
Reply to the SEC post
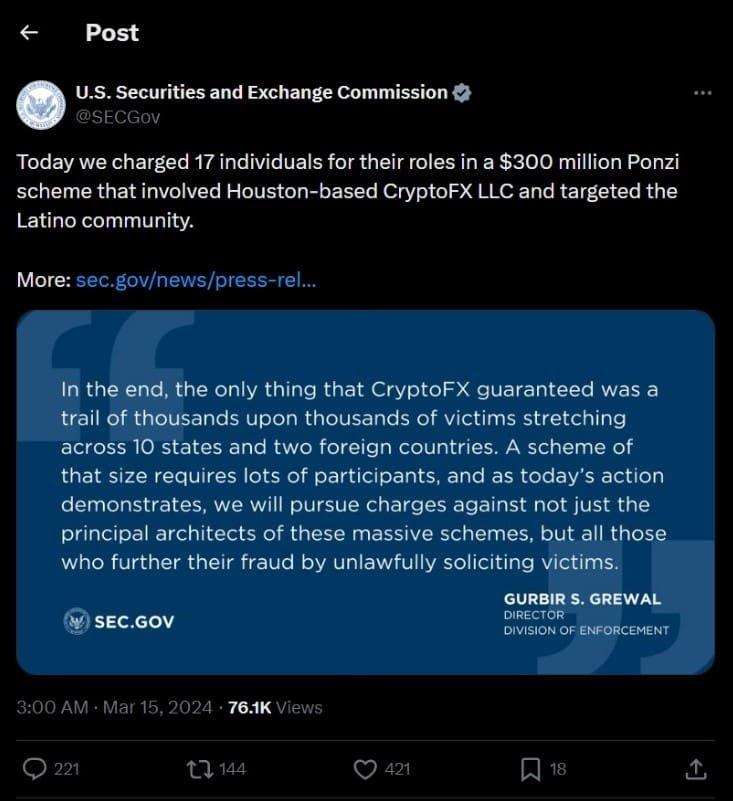click(36, 769)
